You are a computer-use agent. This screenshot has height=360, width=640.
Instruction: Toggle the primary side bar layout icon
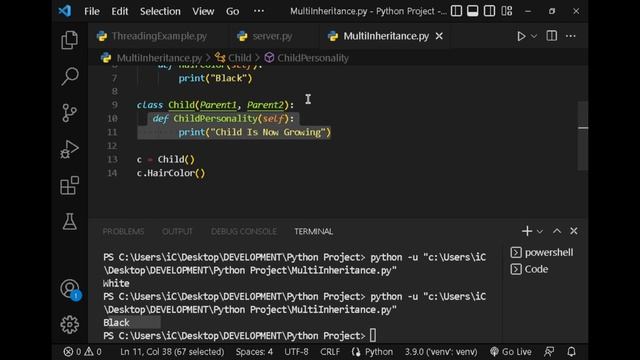[x=456, y=11]
